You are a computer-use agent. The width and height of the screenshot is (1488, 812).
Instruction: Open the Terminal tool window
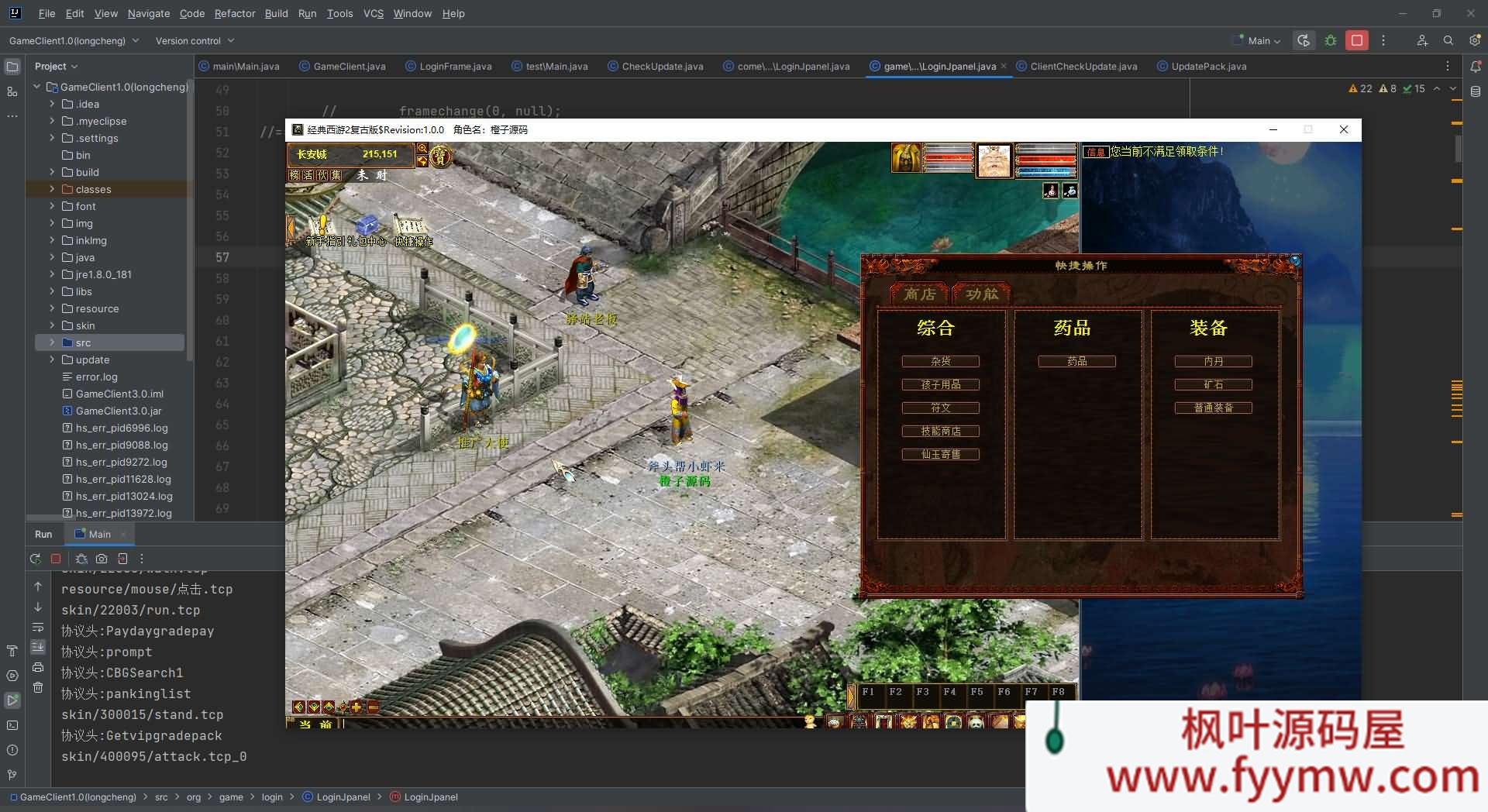[12, 725]
